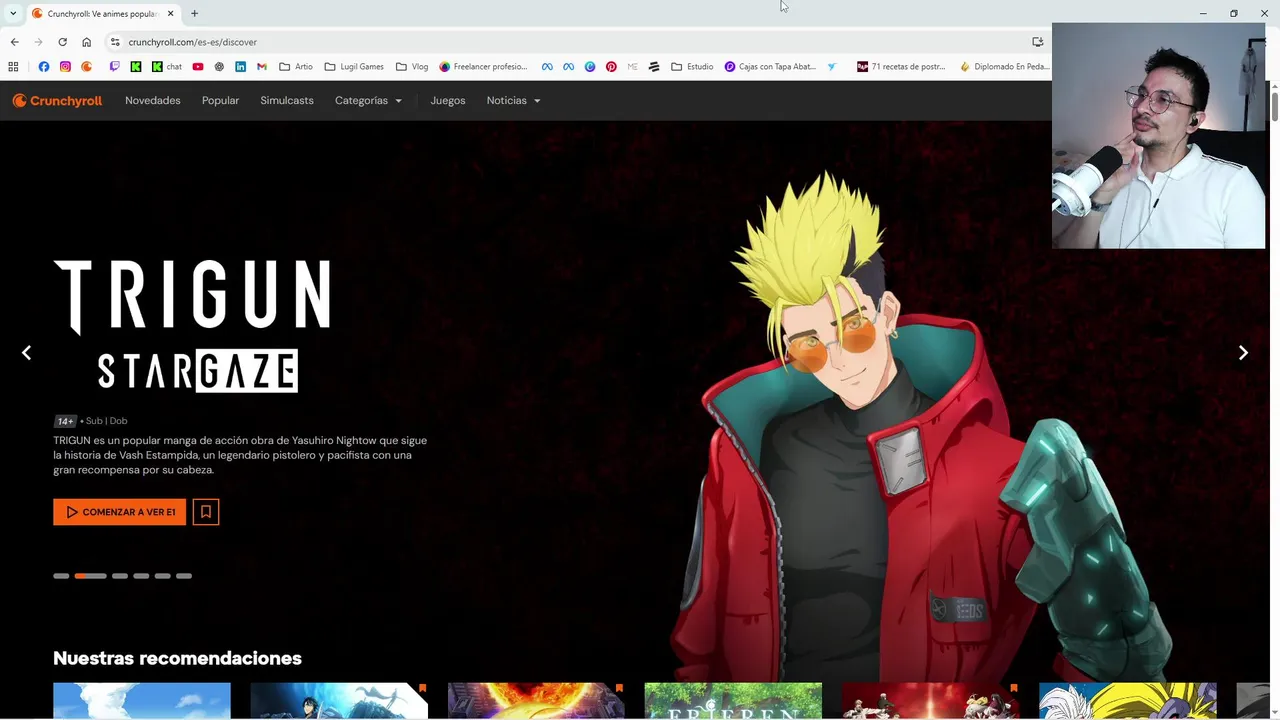This screenshot has height=720, width=1280.
Task: Open the 71 recetas de postr... bookmark
Action: pos(901,67)
